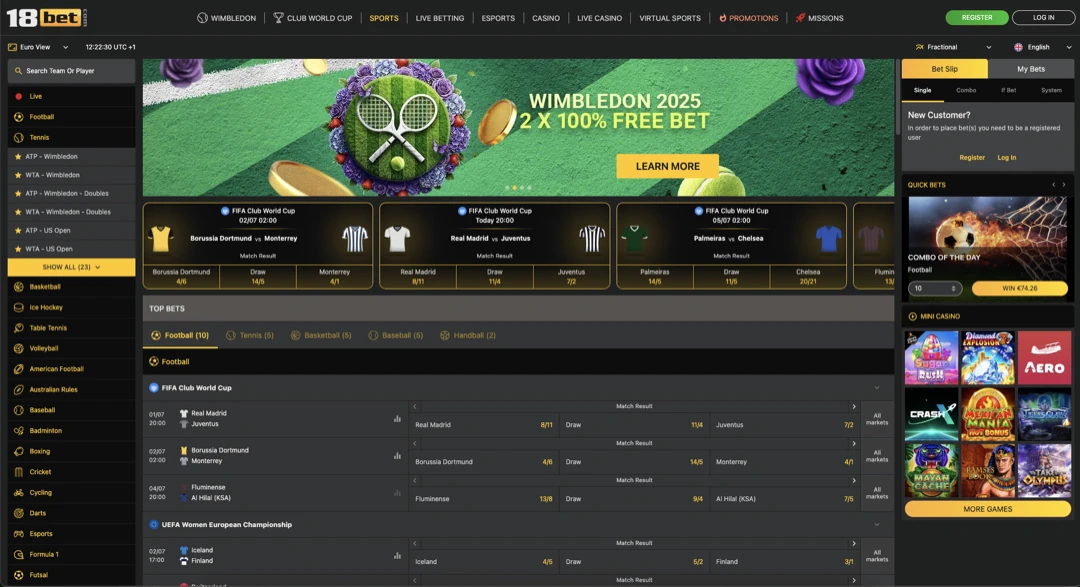Image resolution: width=1080 pixels, height=587 pixels.
Task: Switch to Handball (2) top bets tab
Action: [468, 336]
